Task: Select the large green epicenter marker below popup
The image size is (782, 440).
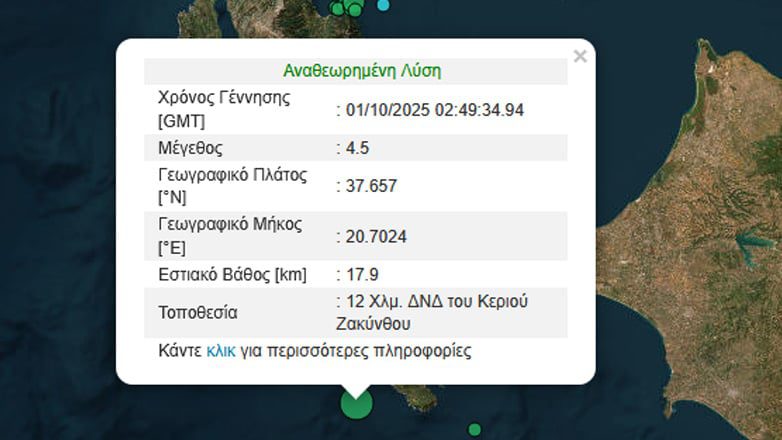Action: (356, 403)
